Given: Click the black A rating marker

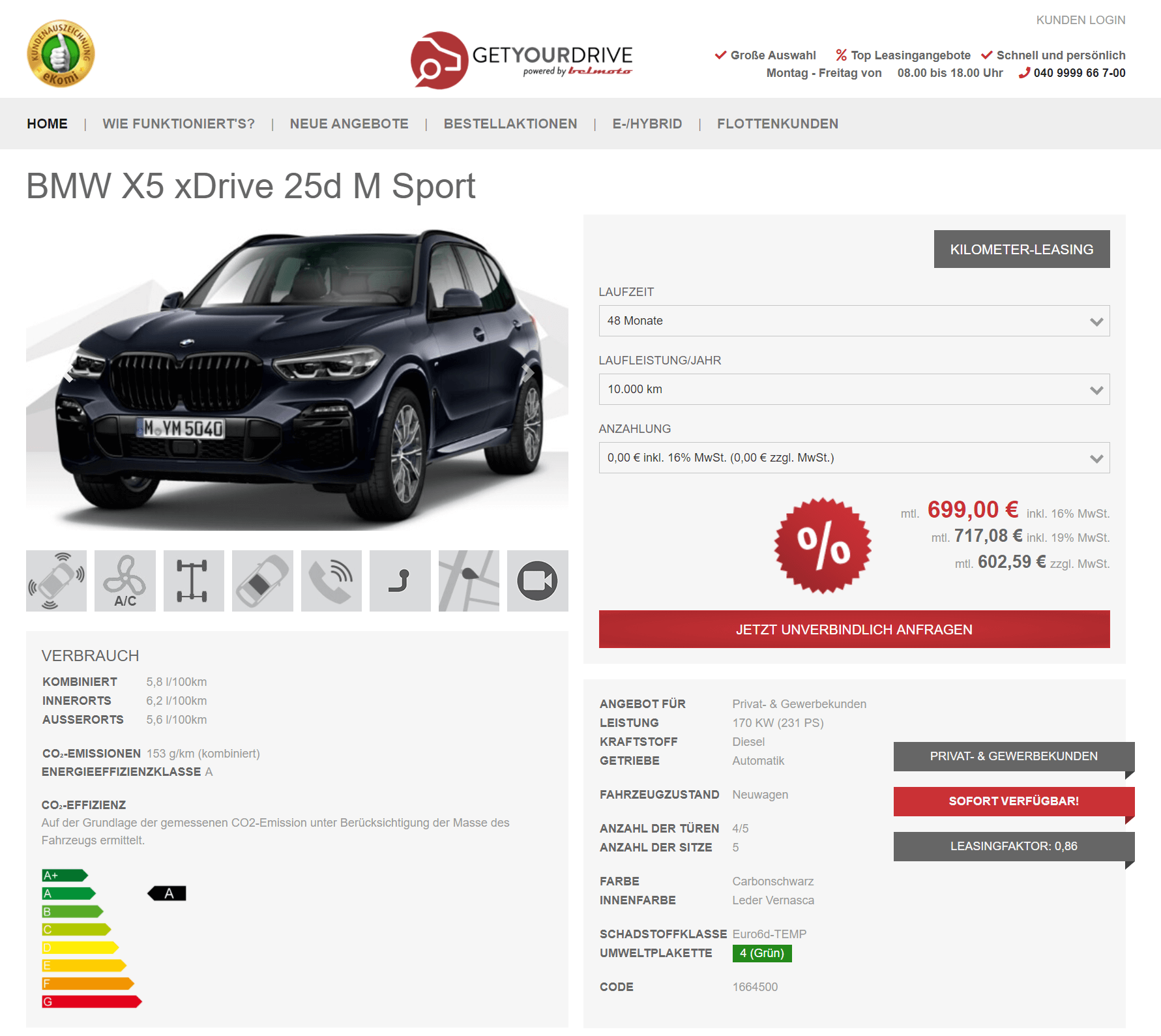Looking at the screenshot, I should click(x=167, y=893).
